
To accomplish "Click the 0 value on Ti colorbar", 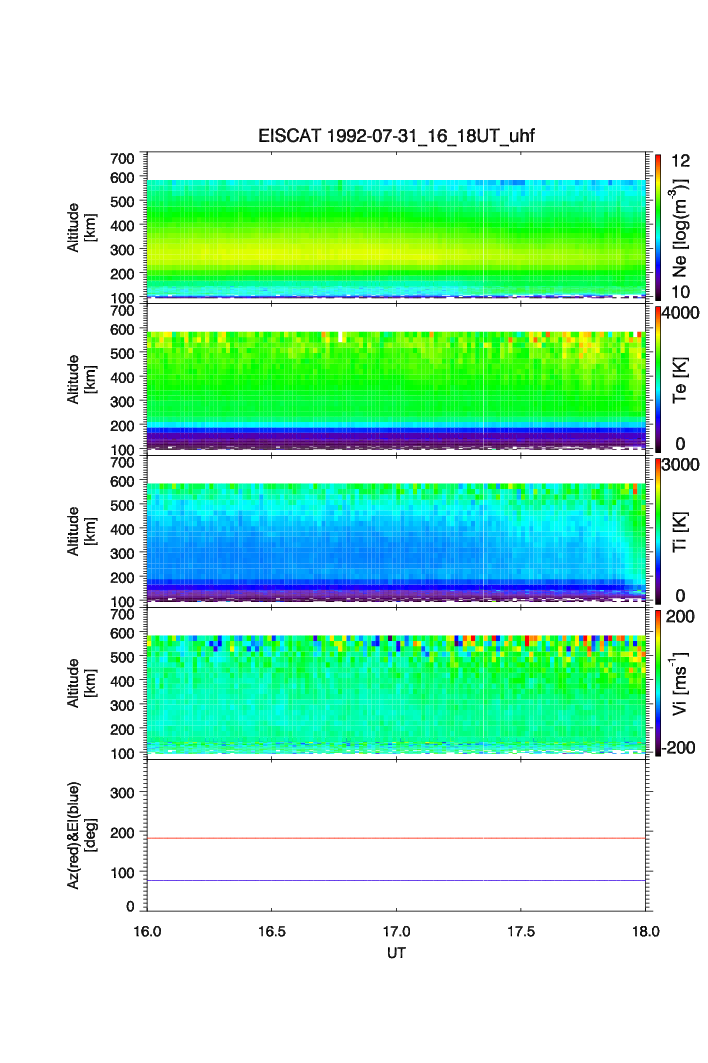I will coord(680,596).
